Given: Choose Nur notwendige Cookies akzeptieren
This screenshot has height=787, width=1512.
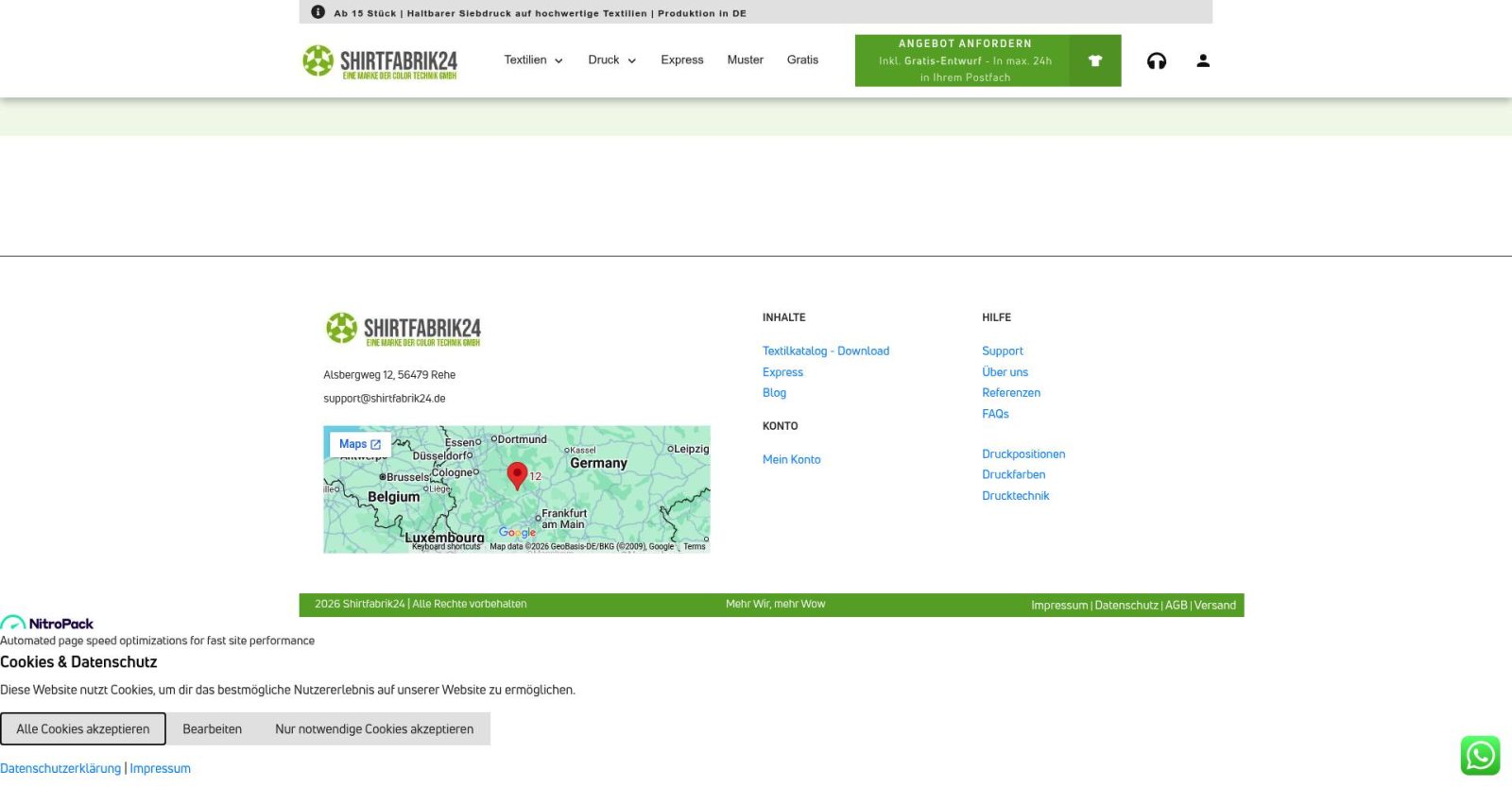Looking at the screenshot, I should click(374, 729).
